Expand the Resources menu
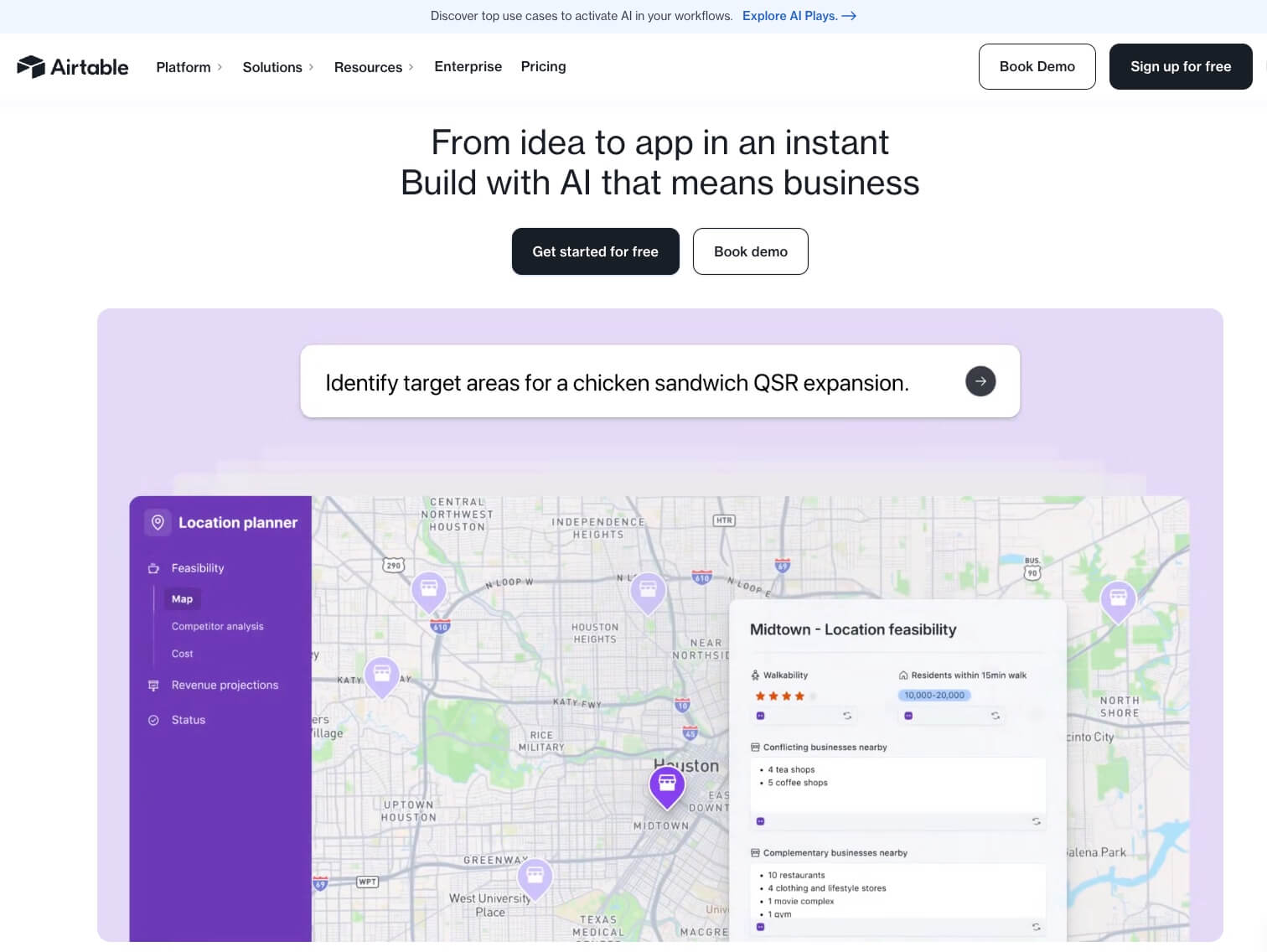Viewport: 1267px width, 952px height. pyautogui.click(x=368, y=67)
